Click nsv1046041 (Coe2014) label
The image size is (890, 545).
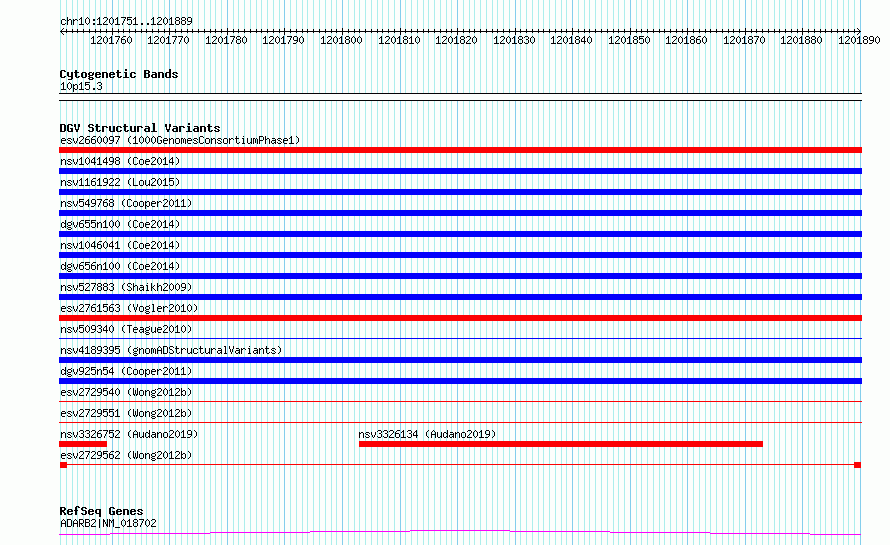coord(120,245)
